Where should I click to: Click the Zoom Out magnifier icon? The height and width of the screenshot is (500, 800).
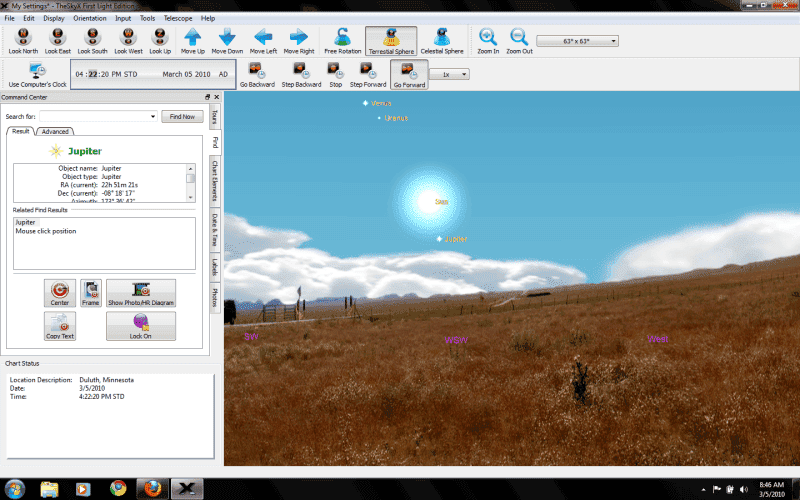(519, 37)
